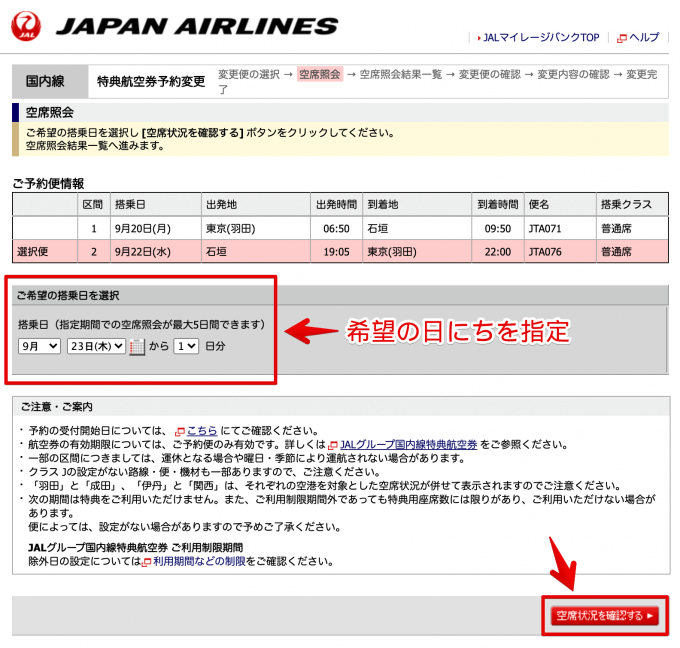
Task: Click the 空席照会 step in the breadcrumb
Action: [319, 74]
